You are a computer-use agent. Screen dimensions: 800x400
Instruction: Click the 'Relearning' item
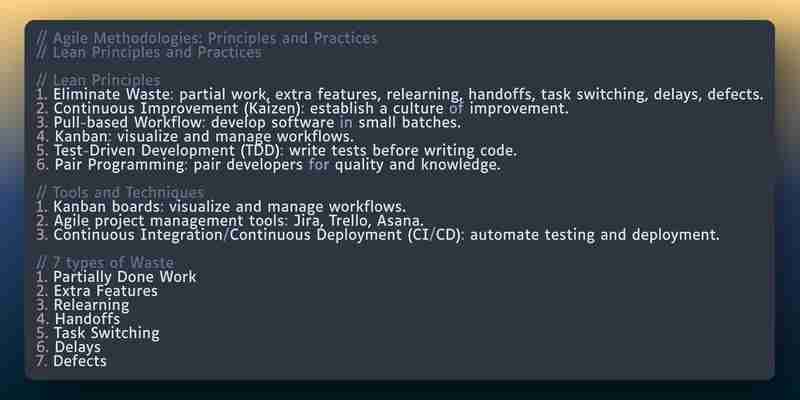pyautogui.click(x=83, y=305)
